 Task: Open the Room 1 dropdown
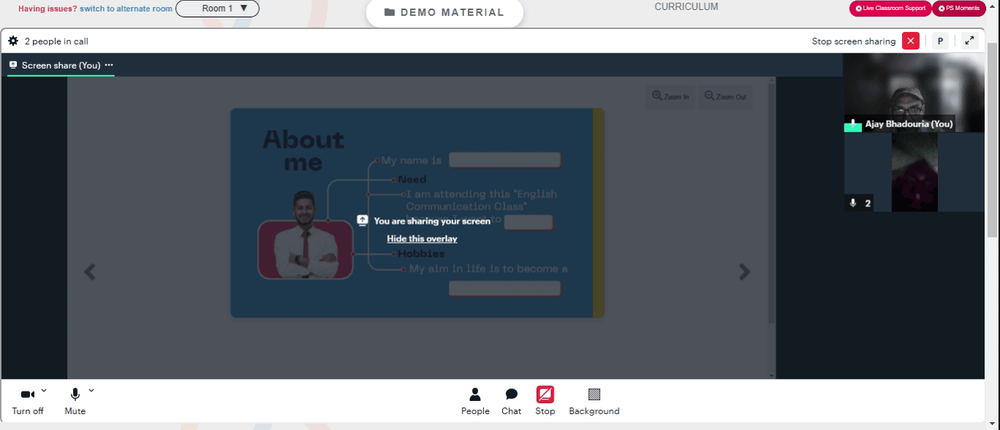217,9
